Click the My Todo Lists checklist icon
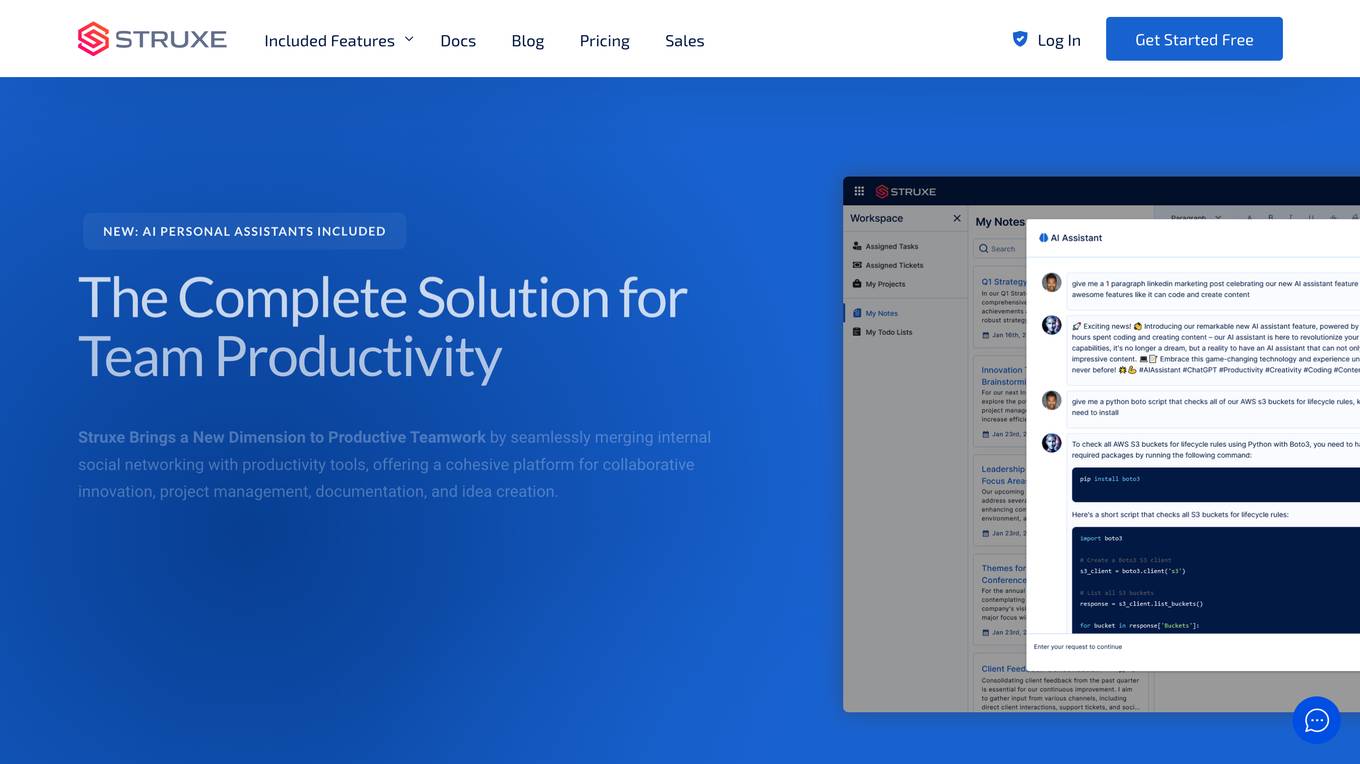The height and width of the screenshot is (764, 1360). tap(857, 332)
